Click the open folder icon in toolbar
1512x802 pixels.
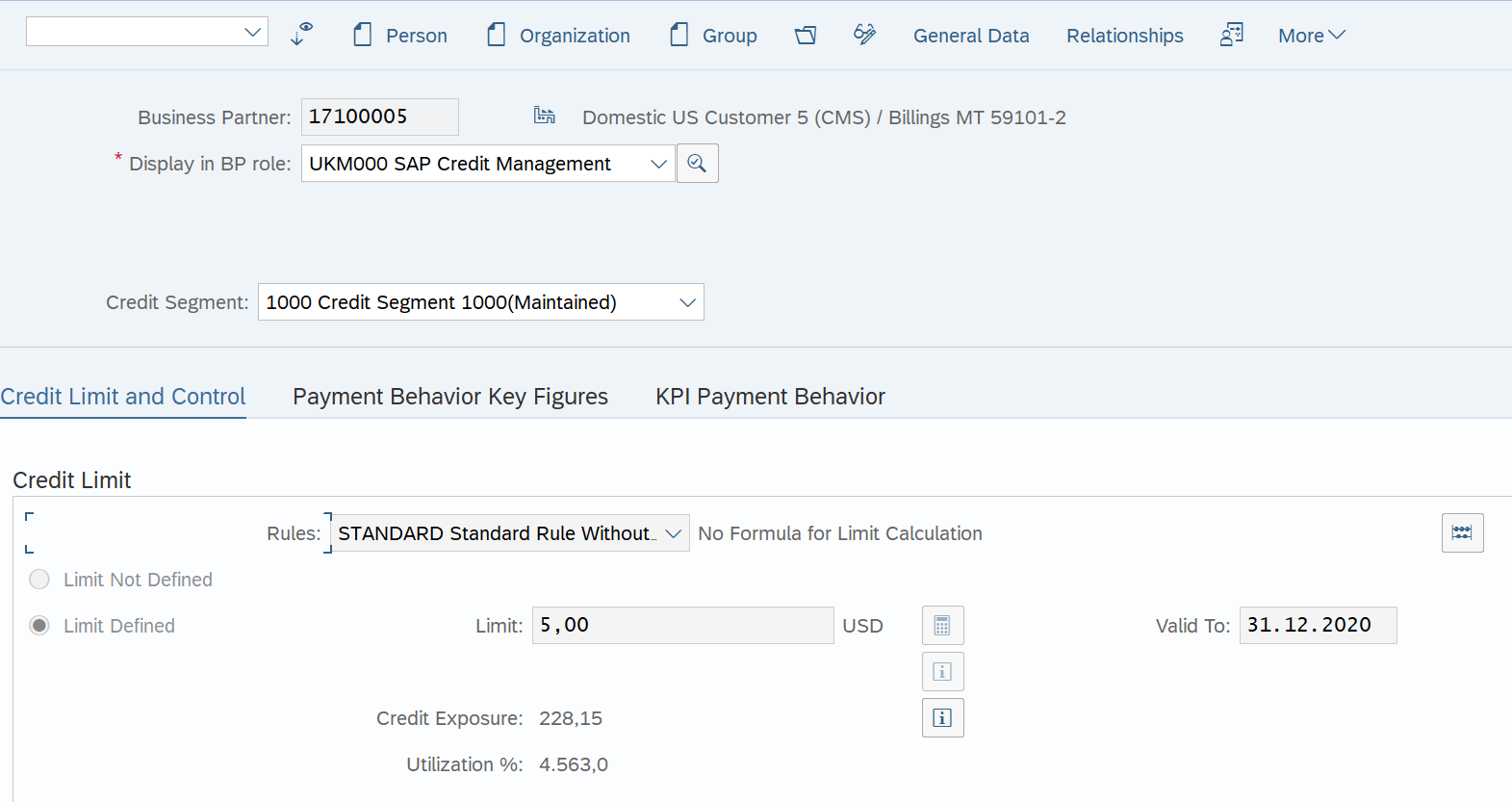click(806, 36)
